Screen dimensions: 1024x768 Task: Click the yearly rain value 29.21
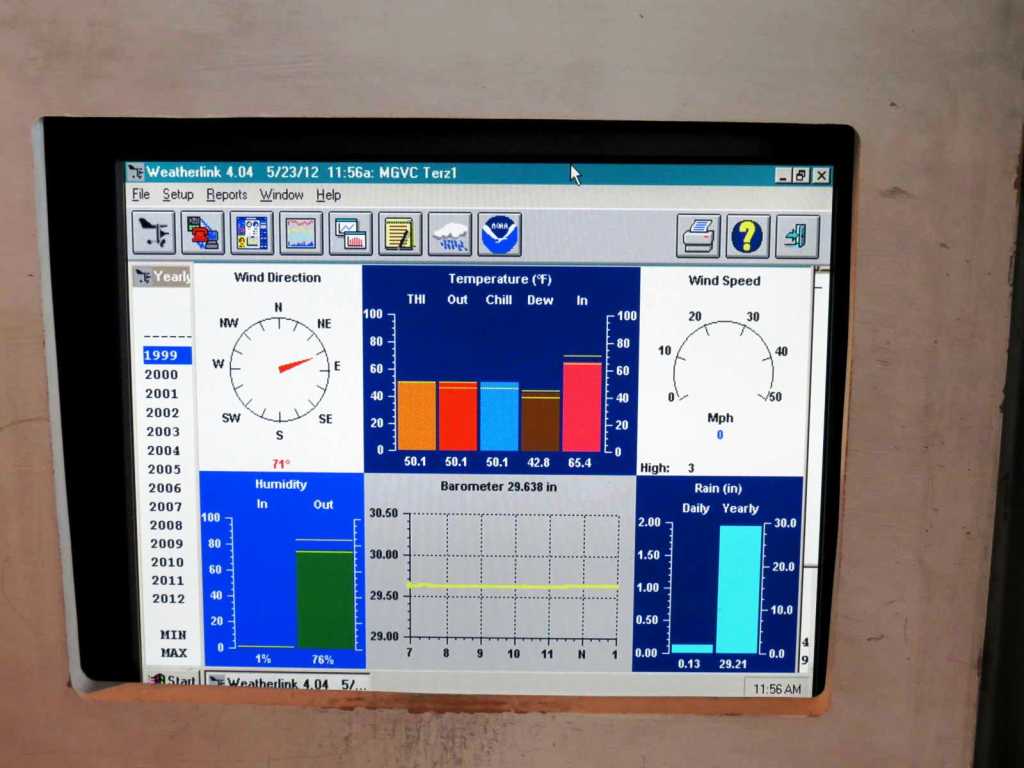point(732,664)
